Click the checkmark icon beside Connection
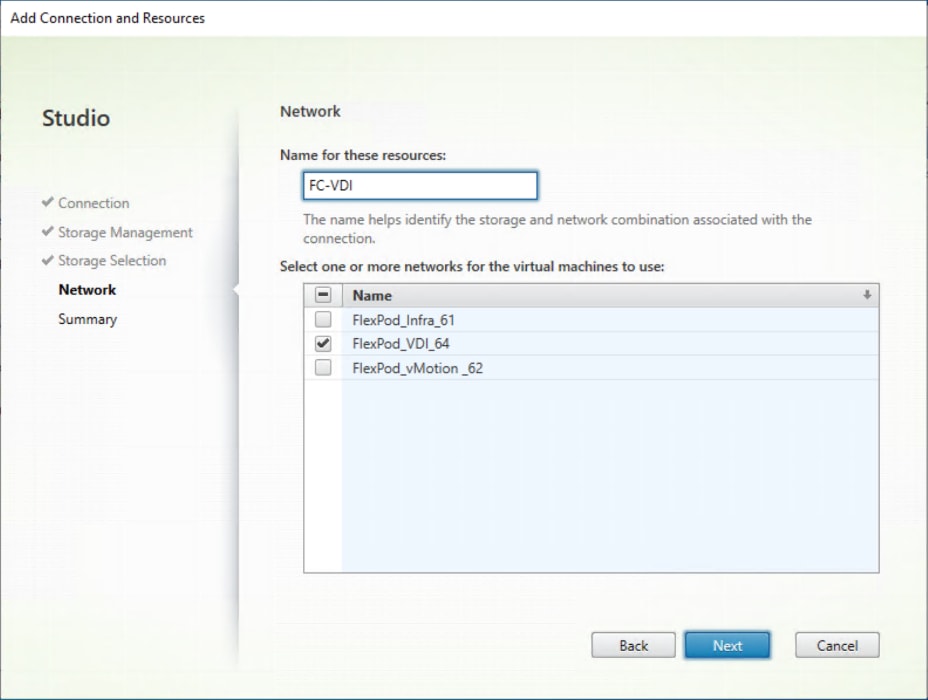928x700 pixels. point(48,202)
